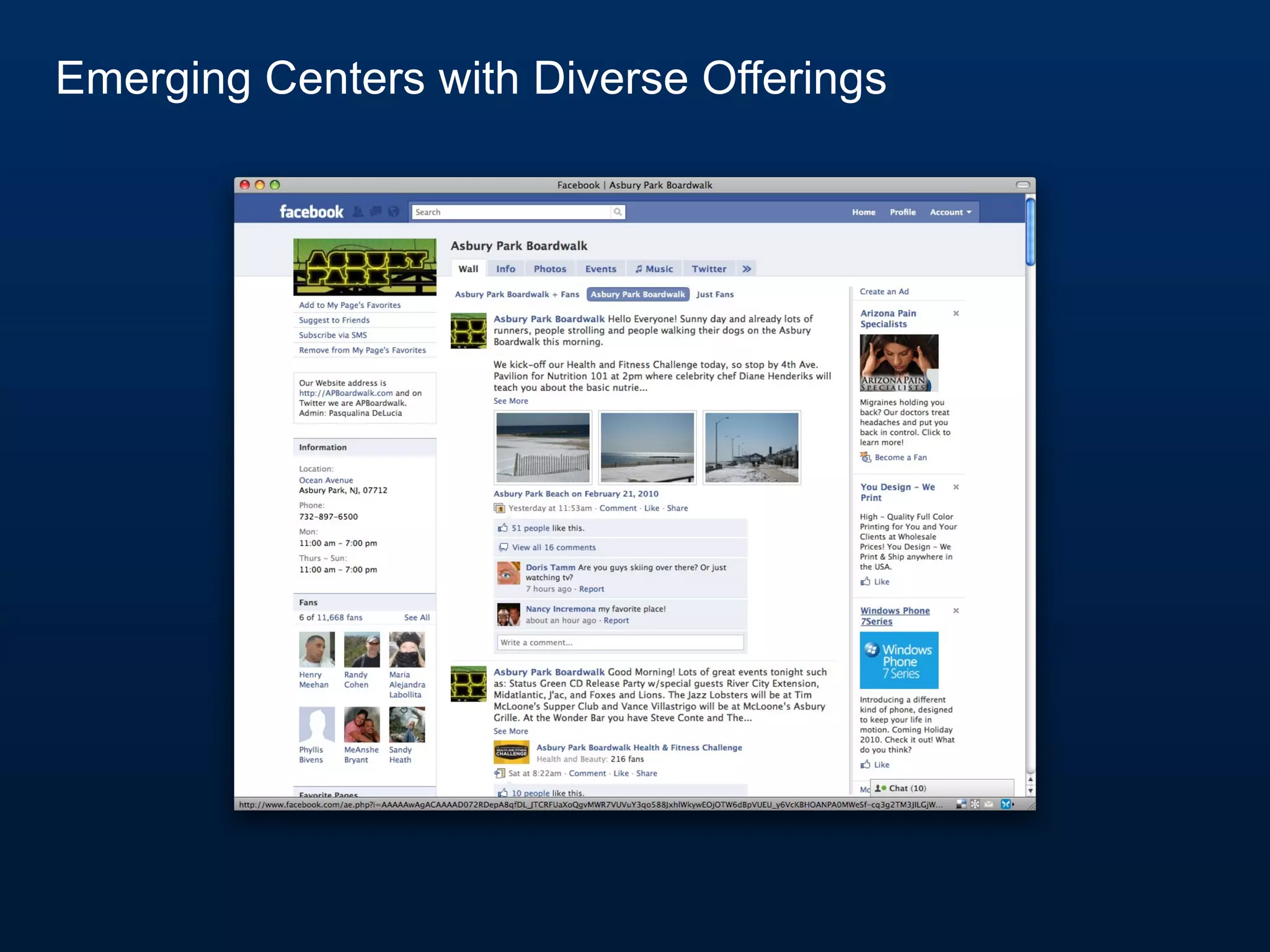See All fans link
The image size is (1270, 952).
pos(417,617)
